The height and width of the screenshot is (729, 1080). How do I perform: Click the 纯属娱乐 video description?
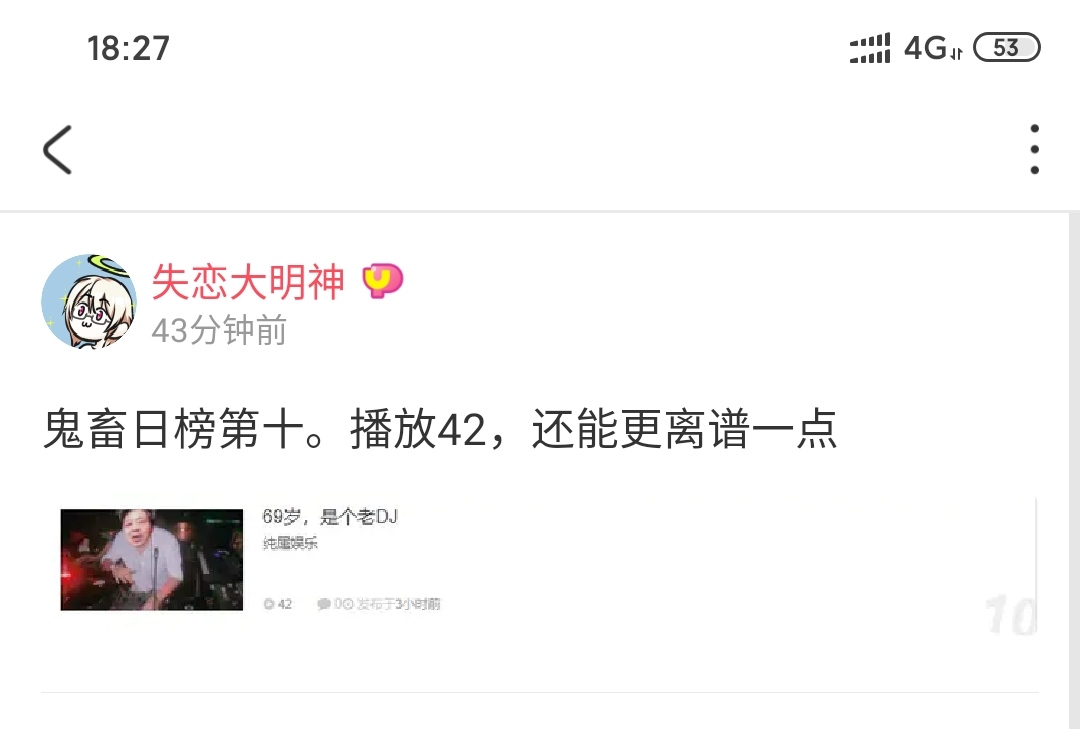tap(290, 544)
